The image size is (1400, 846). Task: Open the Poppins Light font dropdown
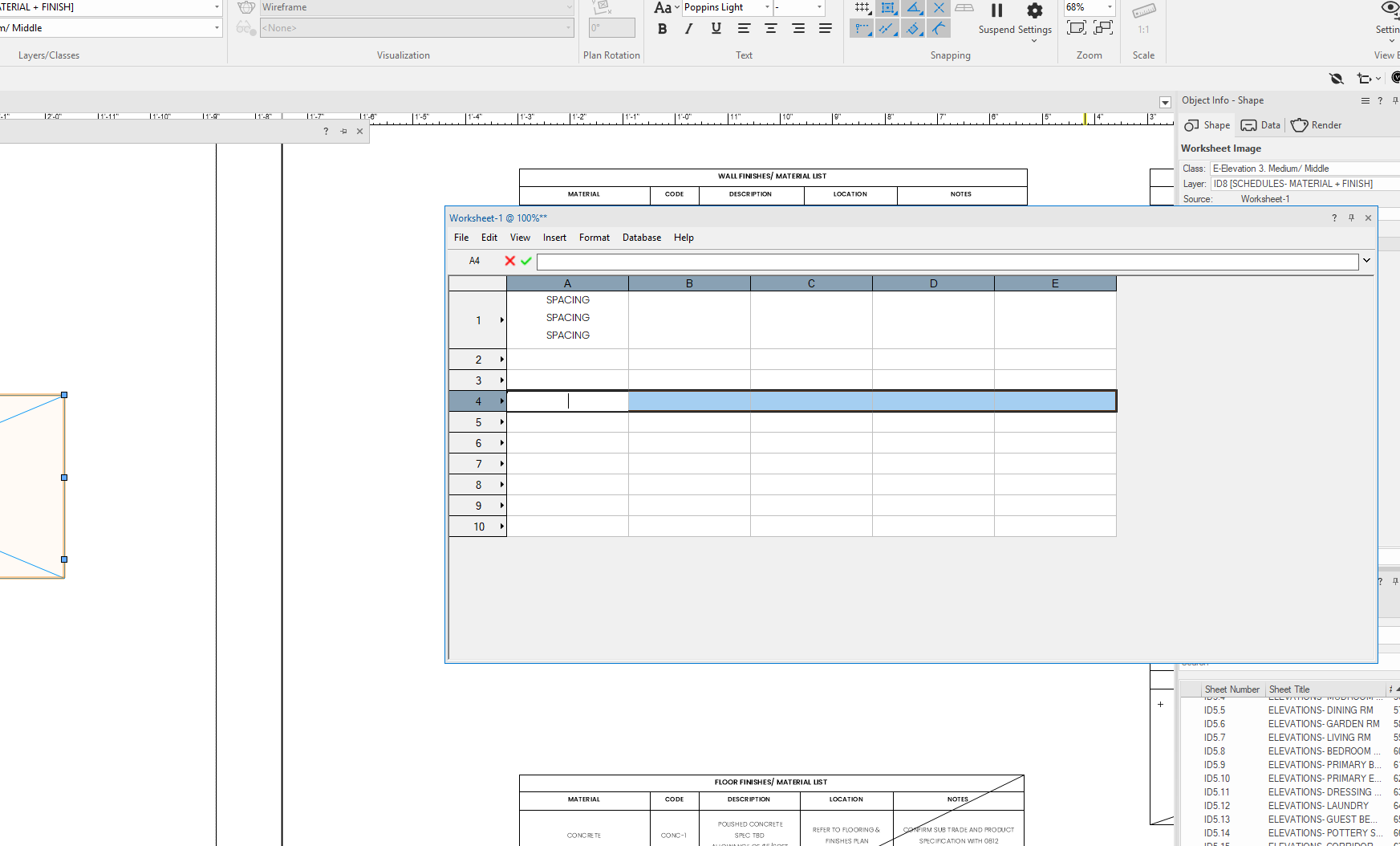[767, 7]
